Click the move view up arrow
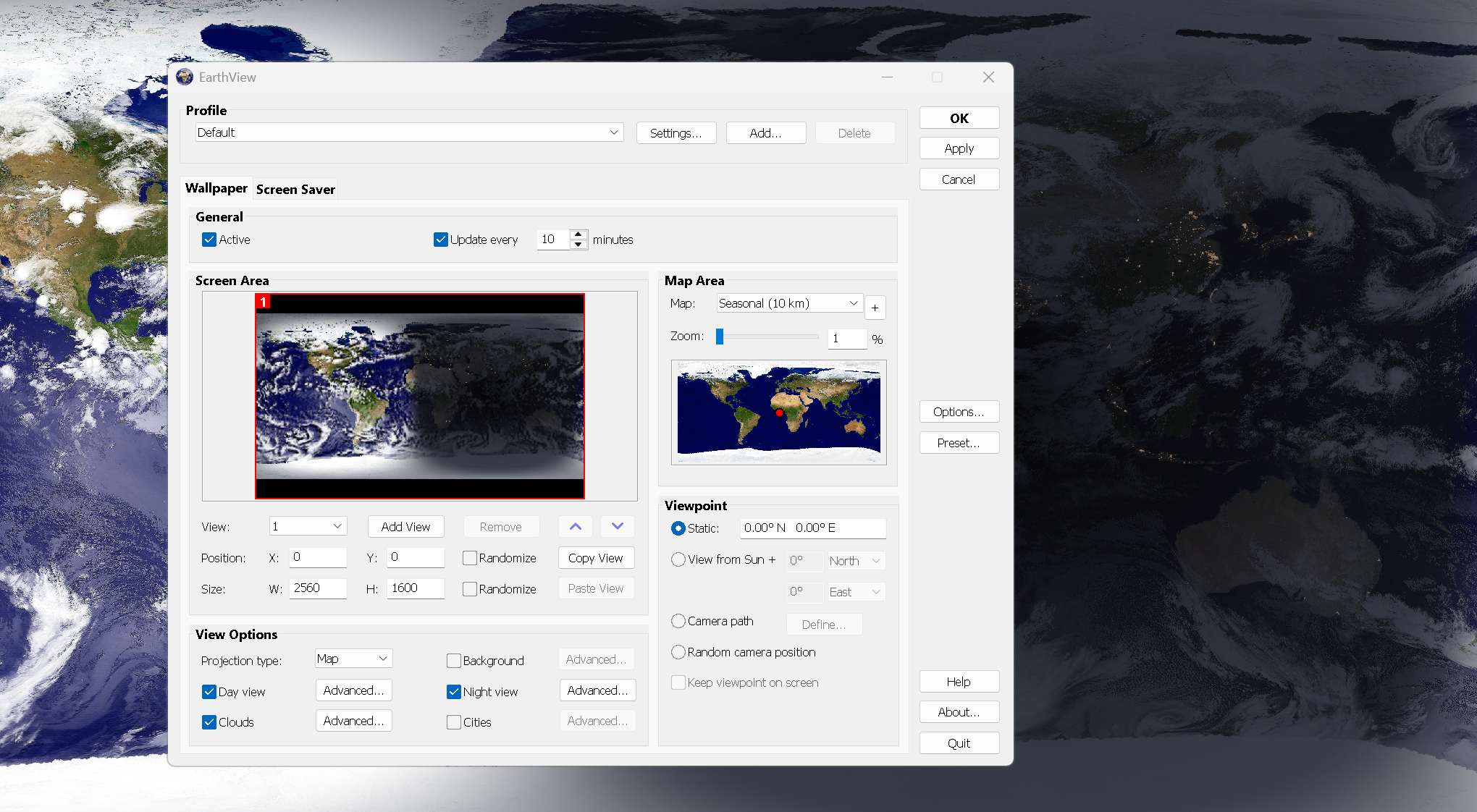 point(576,527)
